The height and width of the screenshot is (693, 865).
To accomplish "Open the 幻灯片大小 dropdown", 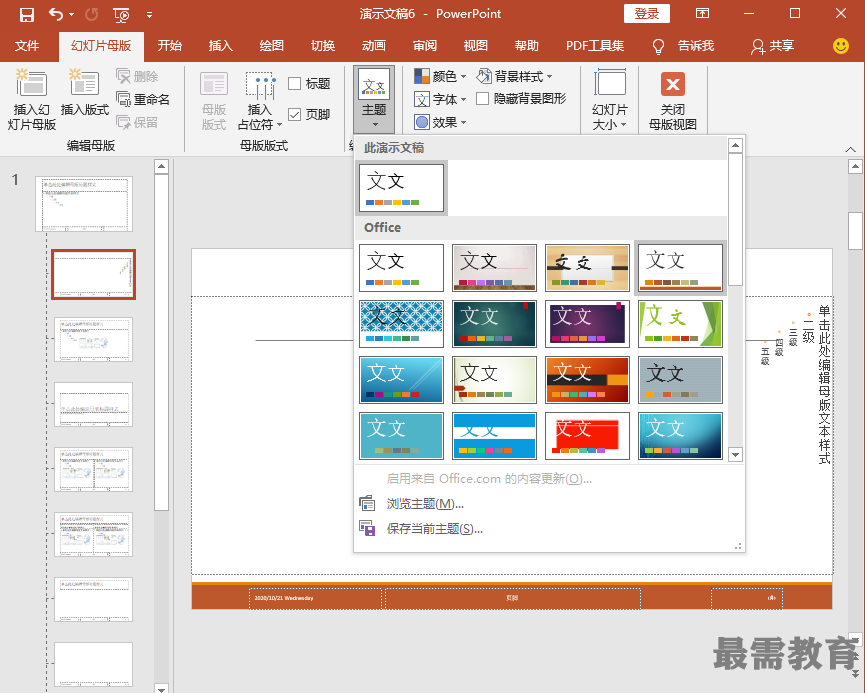I will (610, 100).
